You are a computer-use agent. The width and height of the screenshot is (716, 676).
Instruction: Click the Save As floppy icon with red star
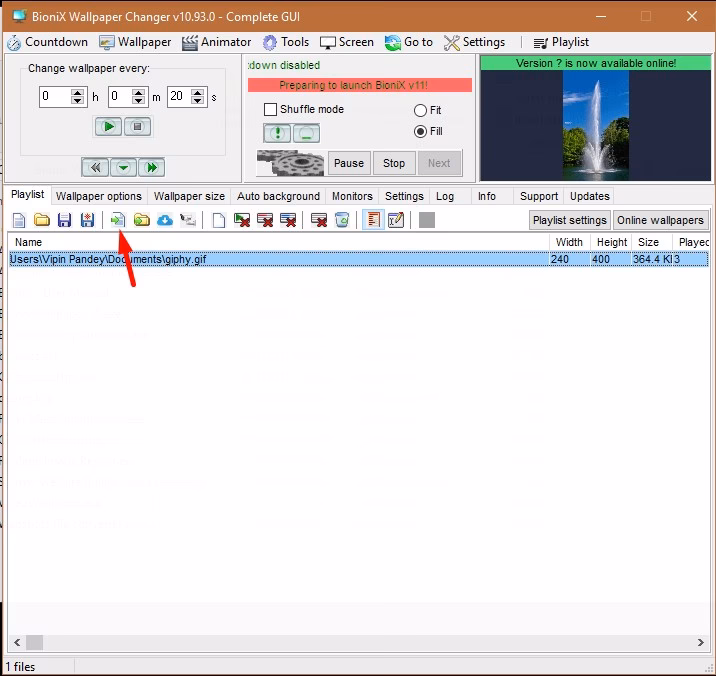point(87,221)
